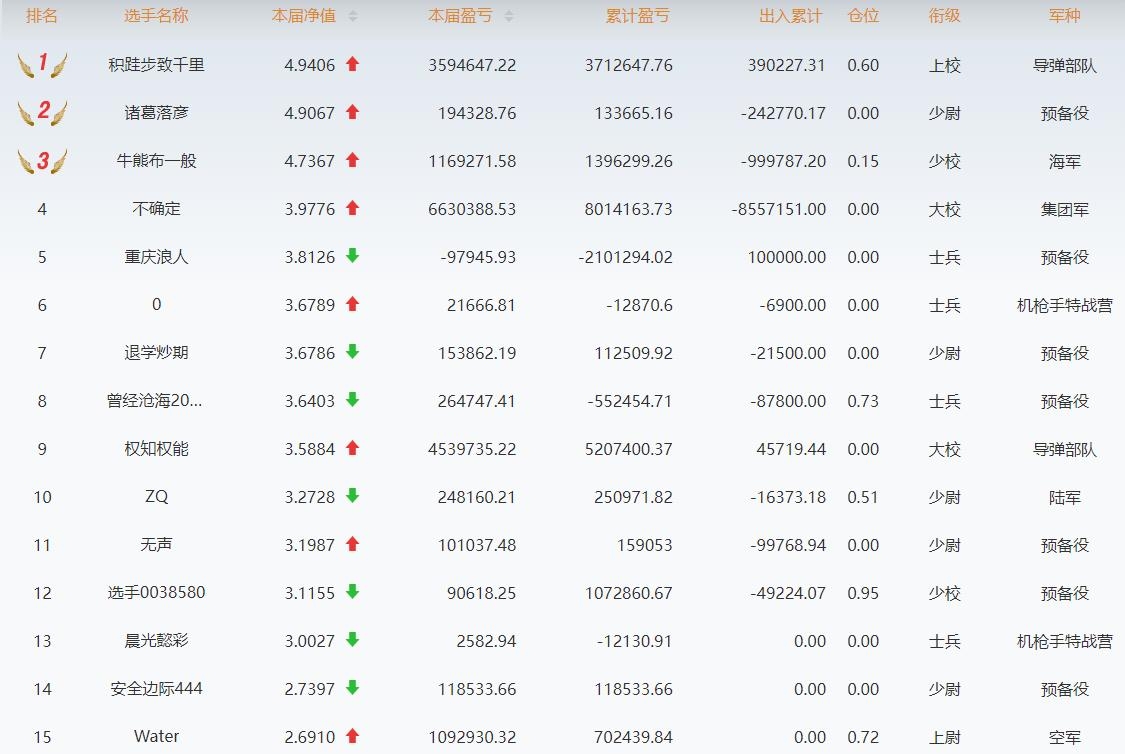The width and height of the screenshot is (1125, 754).
Task: Click green down arrow beside 2.7397
Action: tap(352, 688)
